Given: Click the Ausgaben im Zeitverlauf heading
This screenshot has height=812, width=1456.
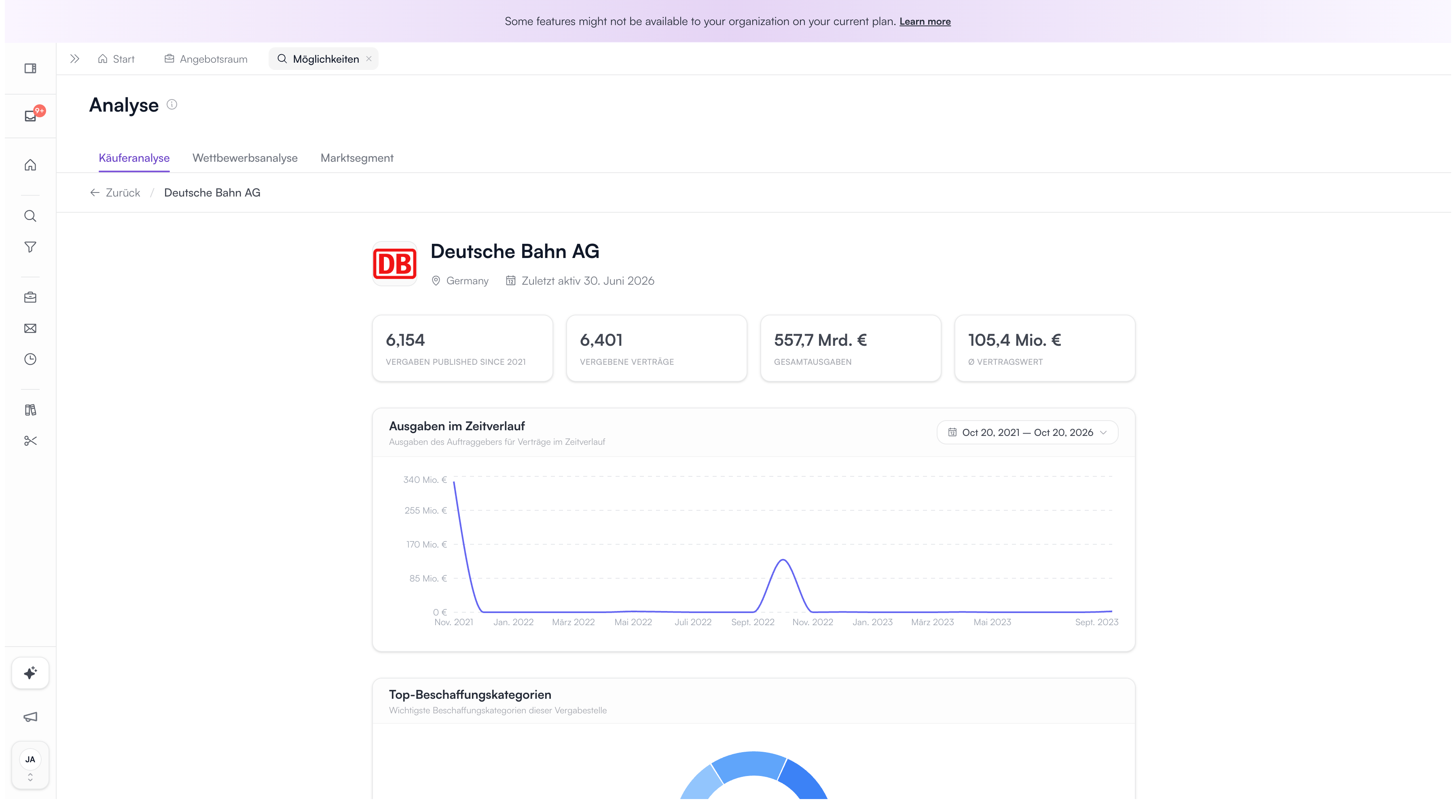Looking at the screenshot, I should 457,426.
